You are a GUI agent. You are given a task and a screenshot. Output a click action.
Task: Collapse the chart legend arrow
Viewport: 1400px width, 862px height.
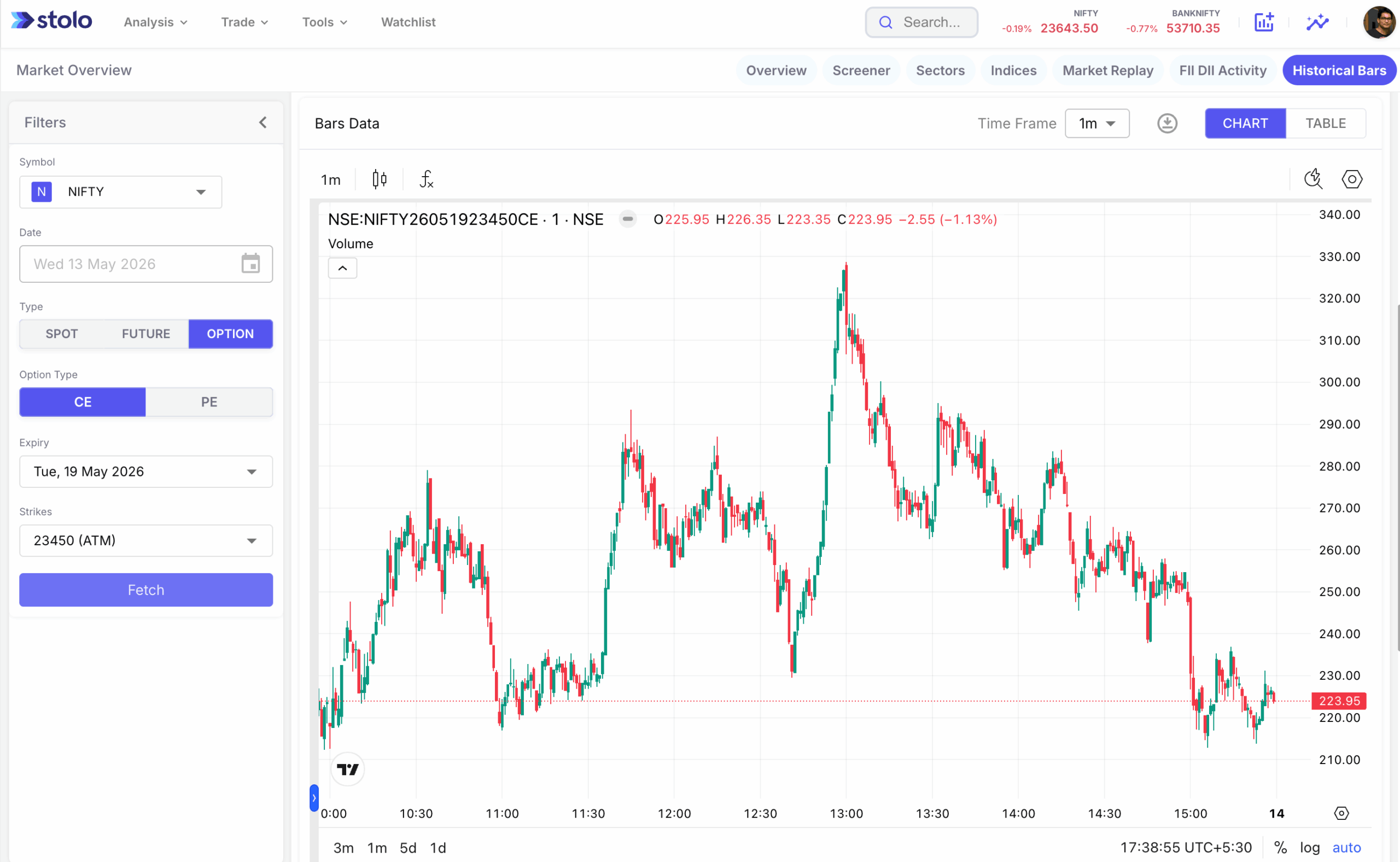[342, 268]
